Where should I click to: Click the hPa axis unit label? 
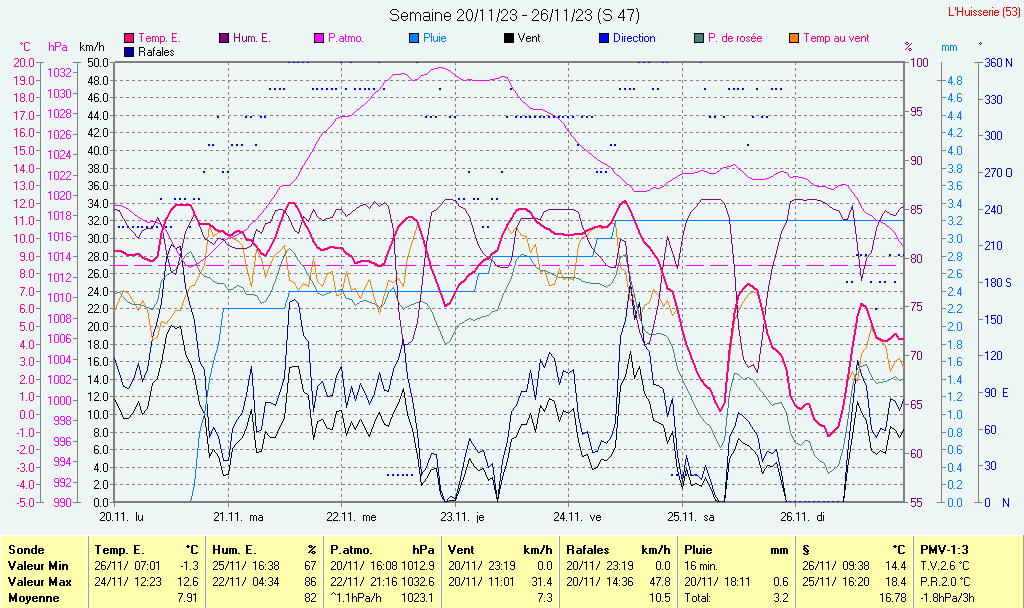tap(58, 47)
